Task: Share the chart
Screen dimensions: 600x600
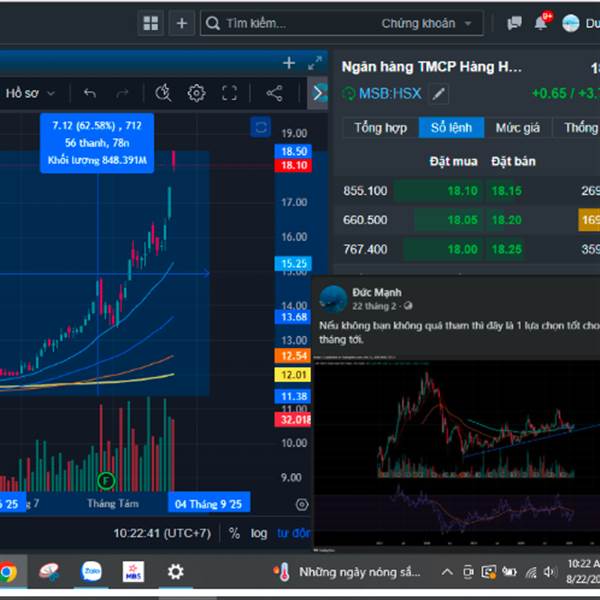Action: pyautogui.click(x=274, y=93)
